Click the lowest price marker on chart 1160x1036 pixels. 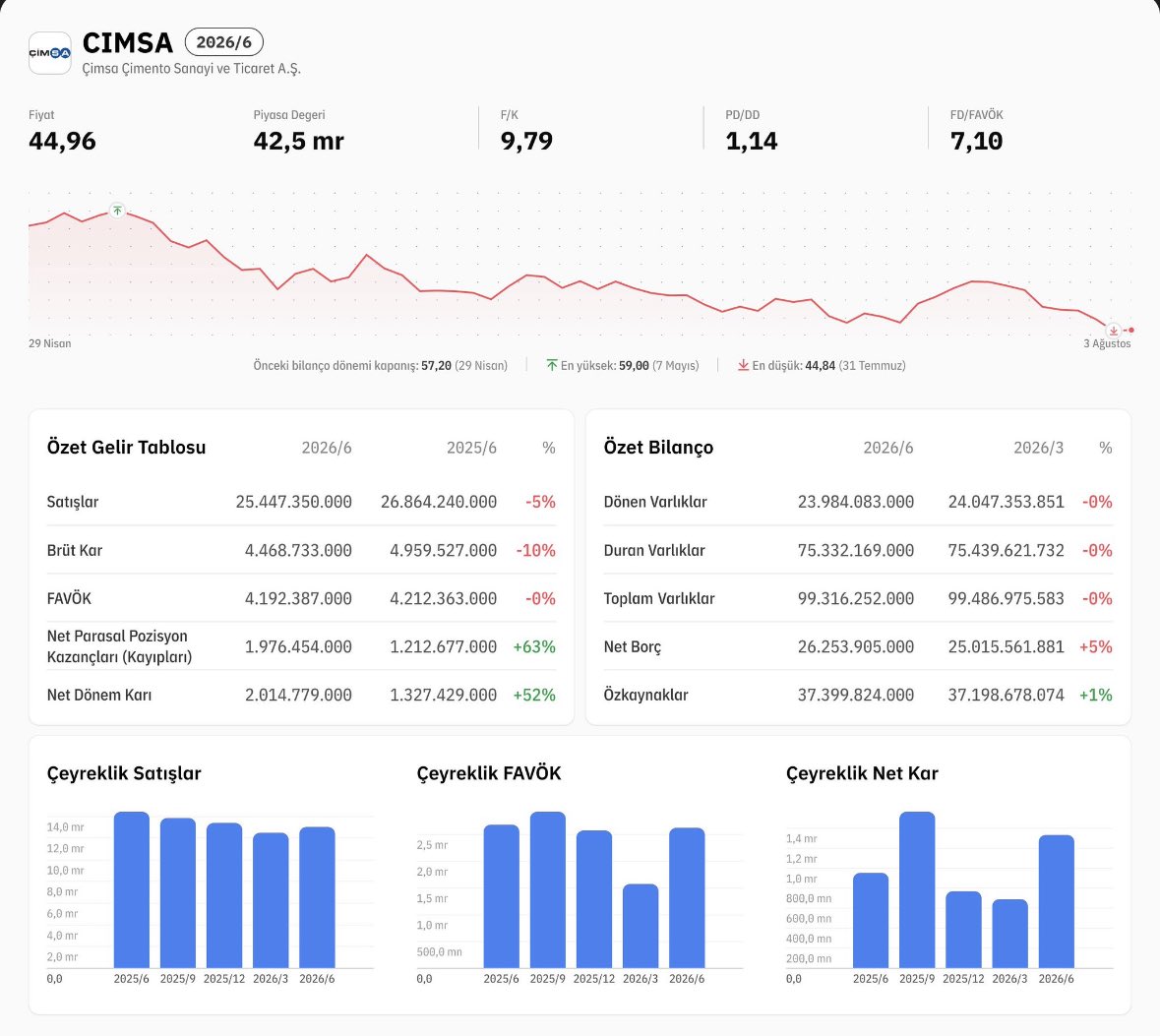[x=1114, y=331]
